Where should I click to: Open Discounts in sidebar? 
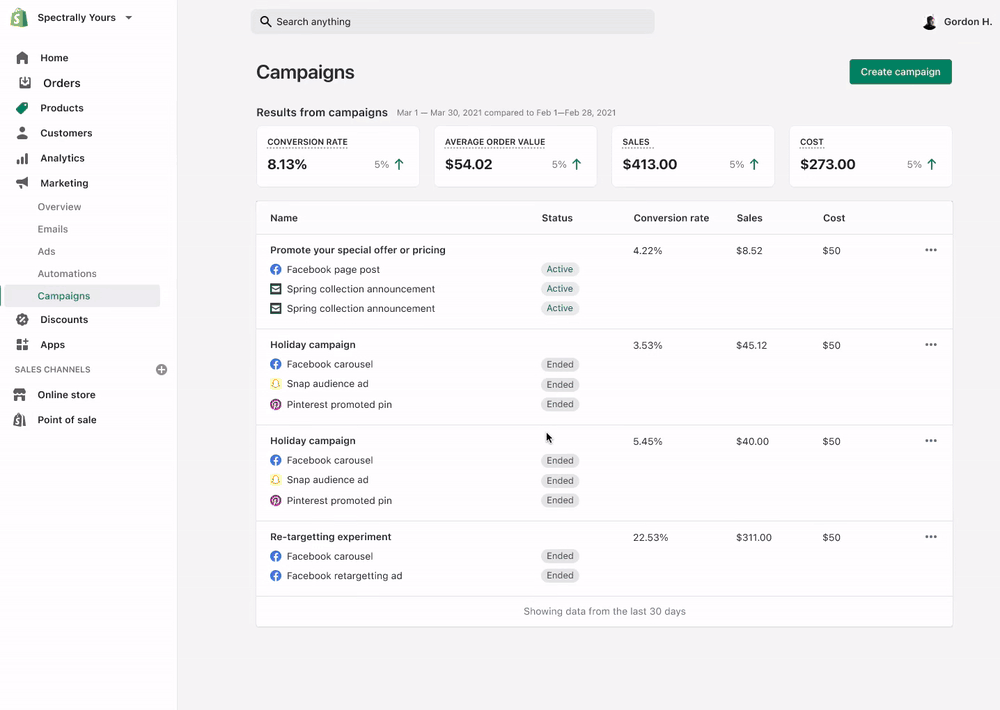[64, 320]
